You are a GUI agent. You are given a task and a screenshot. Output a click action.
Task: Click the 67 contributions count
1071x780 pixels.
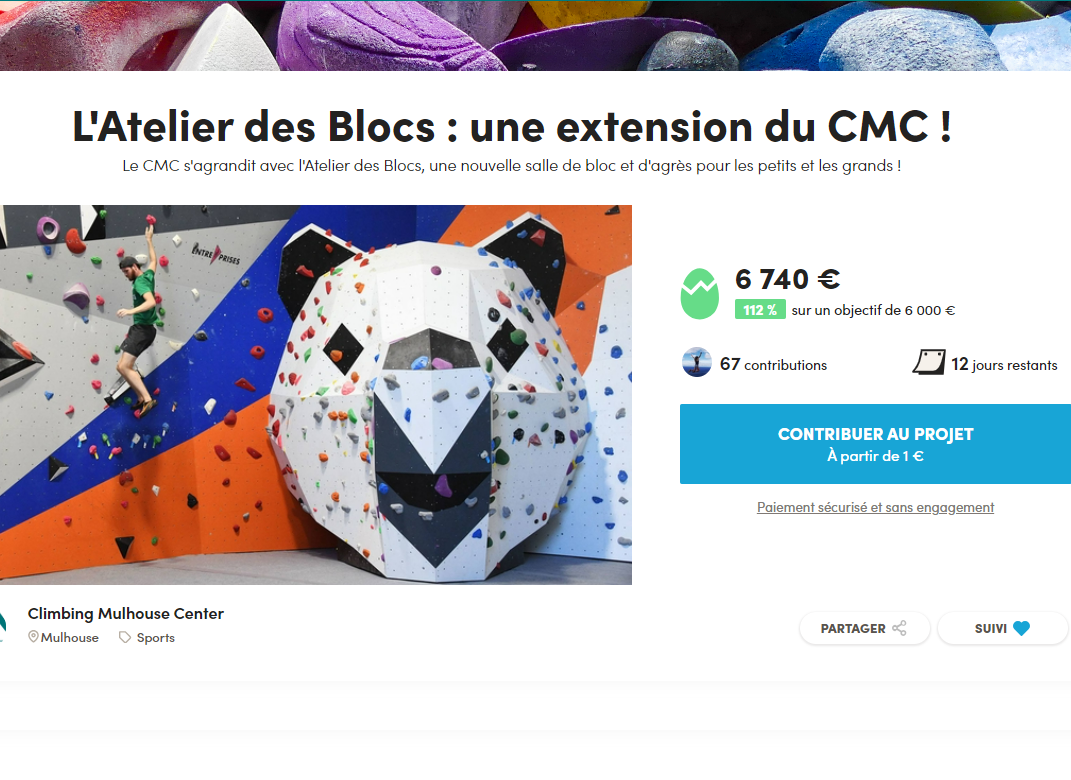point(773,365)
